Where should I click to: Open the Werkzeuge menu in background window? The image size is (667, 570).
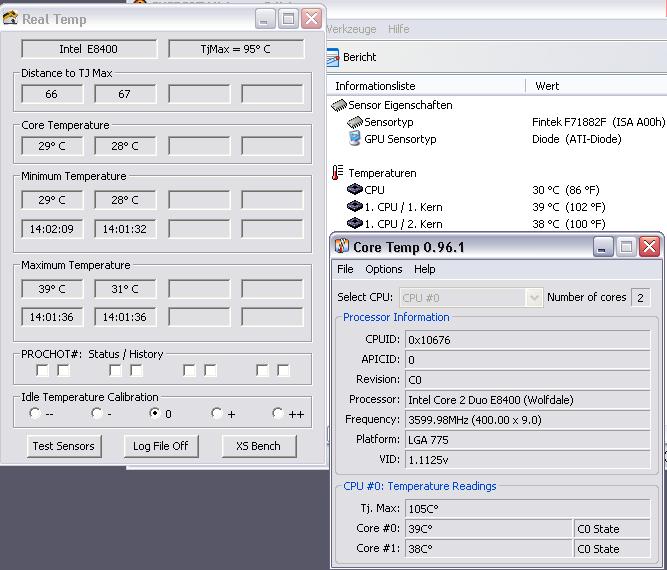pos(351,29)
